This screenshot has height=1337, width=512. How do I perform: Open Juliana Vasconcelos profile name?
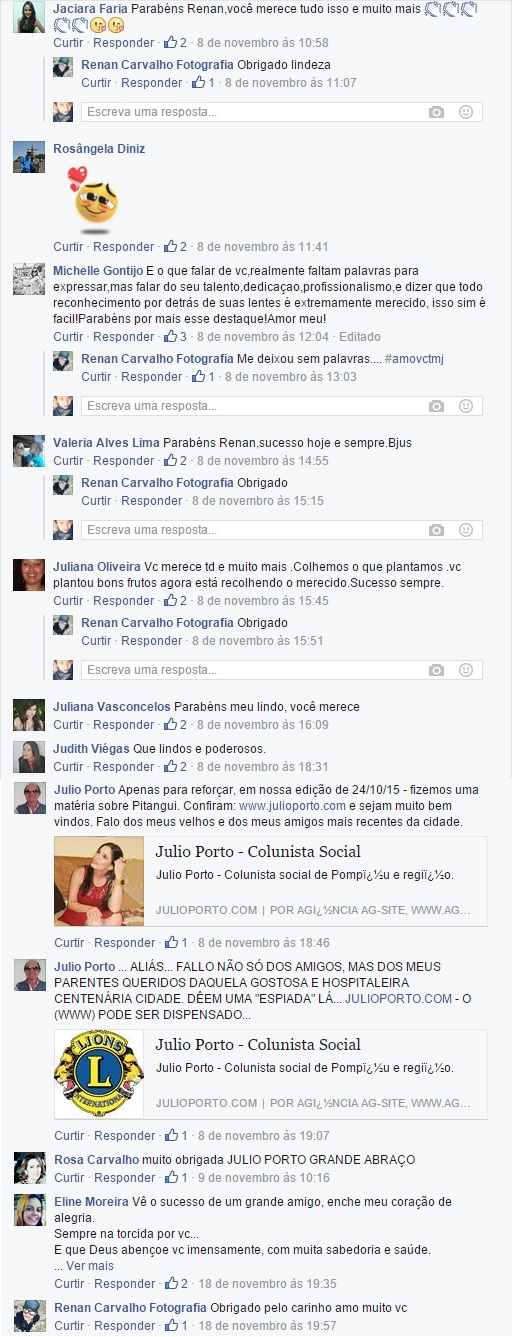(112, 707)
